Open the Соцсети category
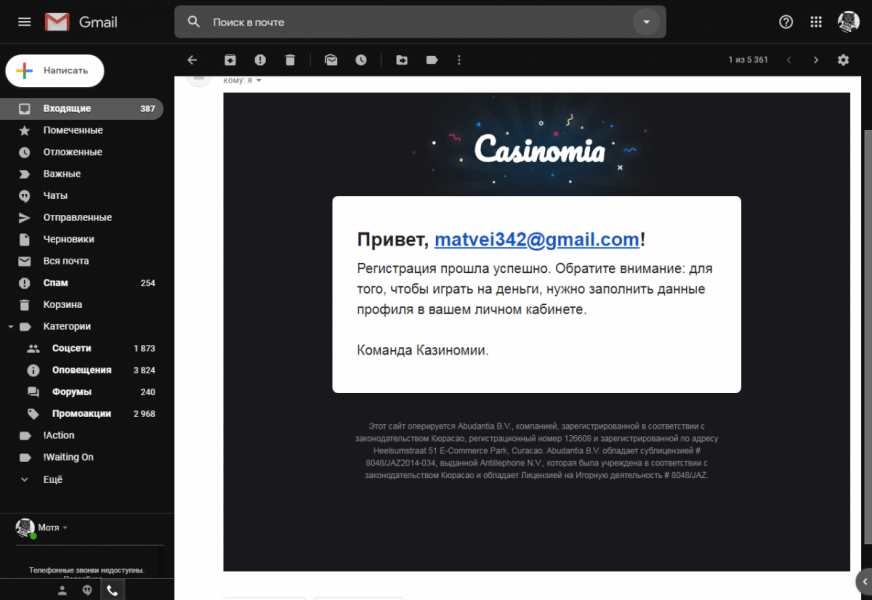The image size is (872, 600). (81, 348)
